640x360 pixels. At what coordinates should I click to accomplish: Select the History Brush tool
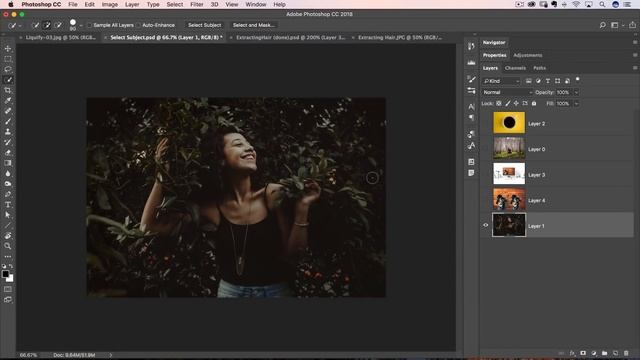pyautogui.click(x=8, y=142)
